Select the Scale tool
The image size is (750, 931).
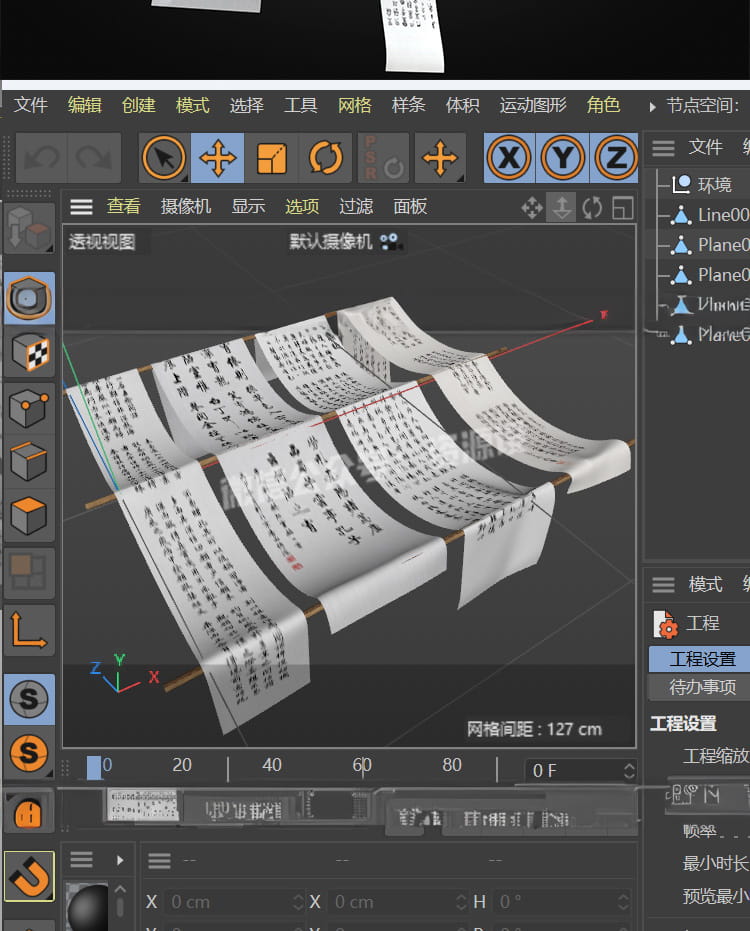click(x=272, y=158)
